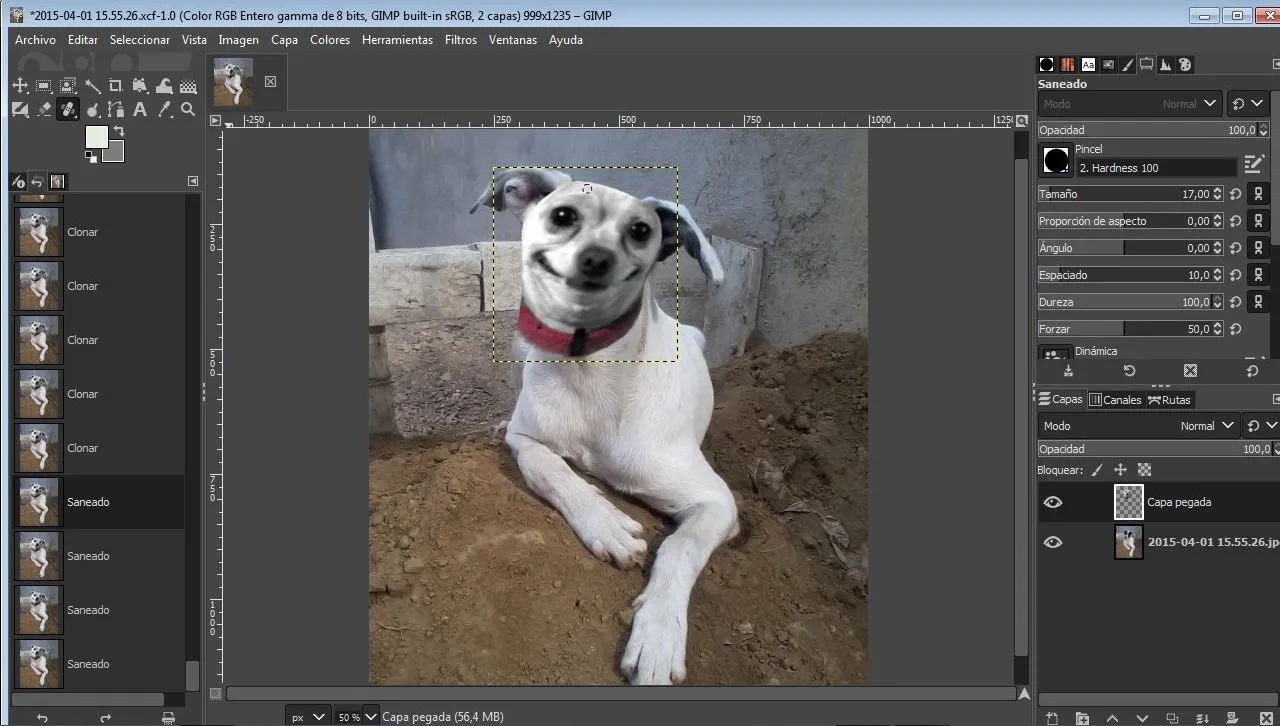Select the Warp Transform tool
Viewport: 1280px width, 726px height.
[x=164, y=86]
